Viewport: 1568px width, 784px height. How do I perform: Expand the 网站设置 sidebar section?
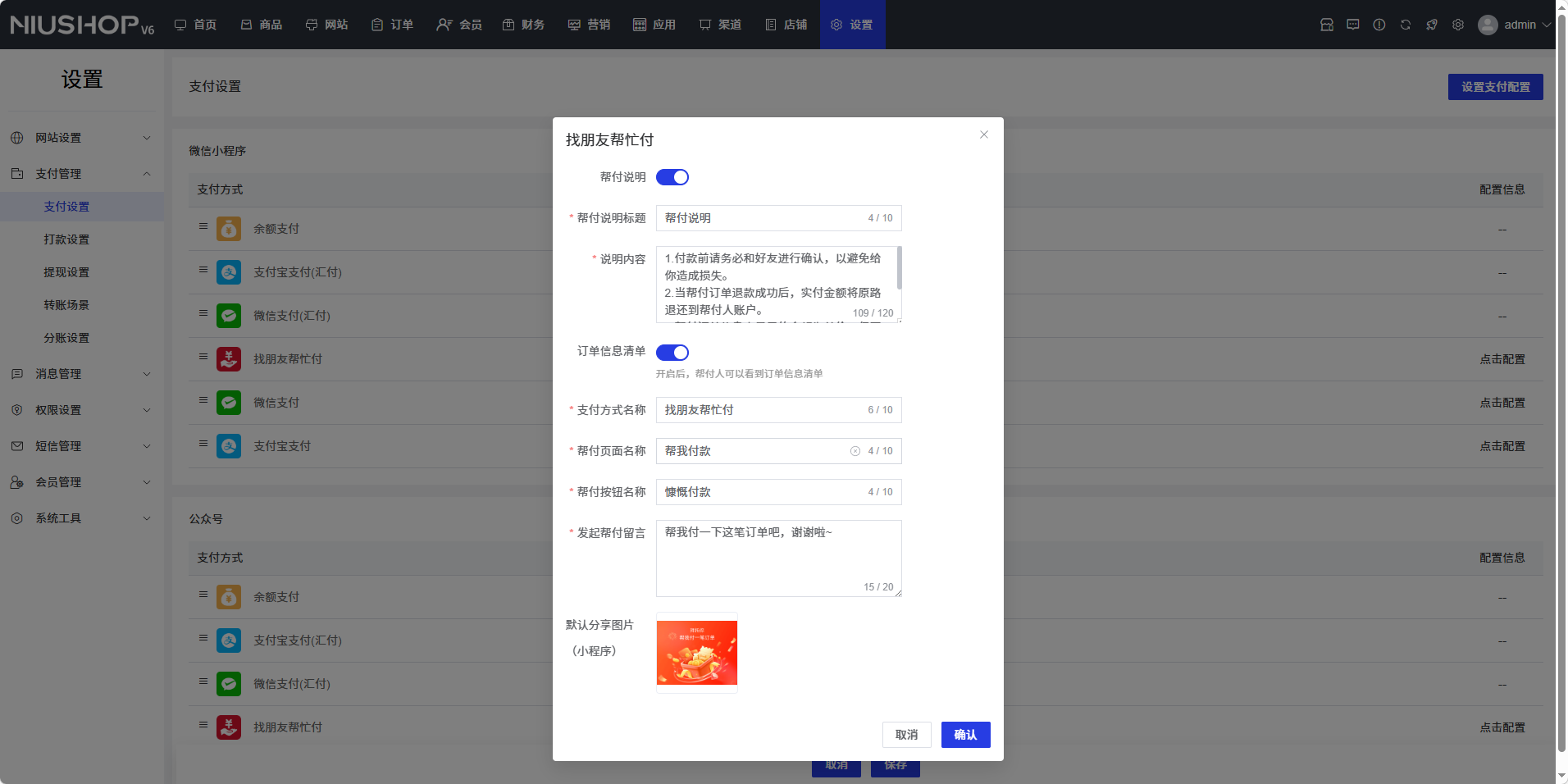[82, 138]
